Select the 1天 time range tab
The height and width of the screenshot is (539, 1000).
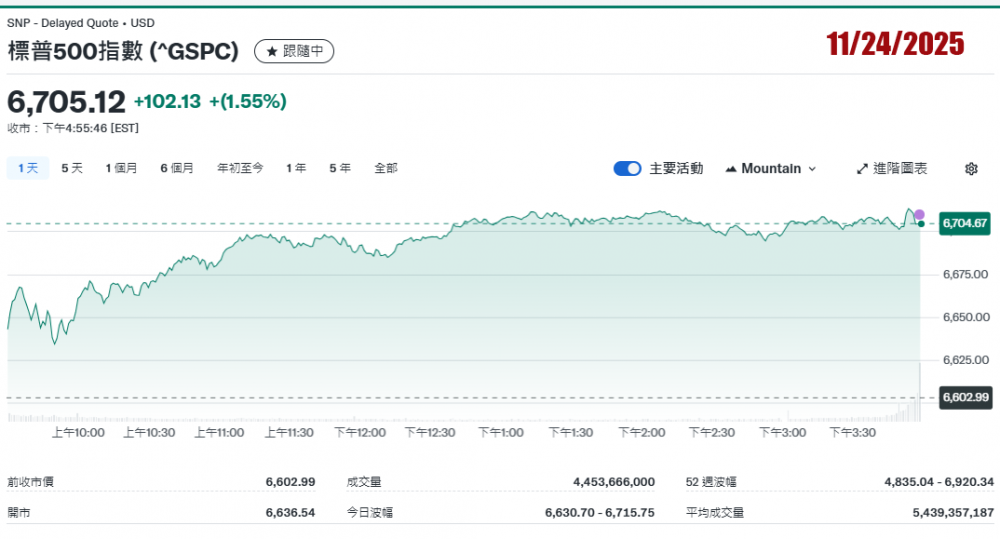click(x=27, y=169)
